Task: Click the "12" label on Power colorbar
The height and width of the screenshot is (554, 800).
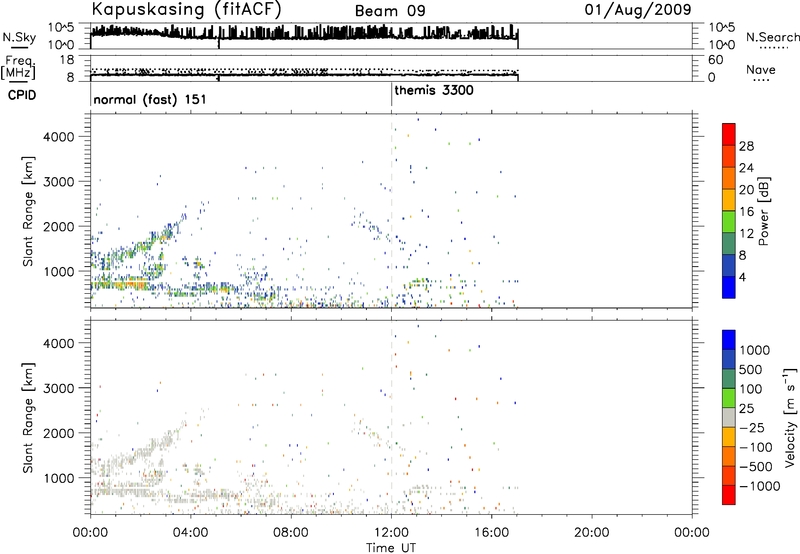Action: pyautogui.click(x=746, y=234)
